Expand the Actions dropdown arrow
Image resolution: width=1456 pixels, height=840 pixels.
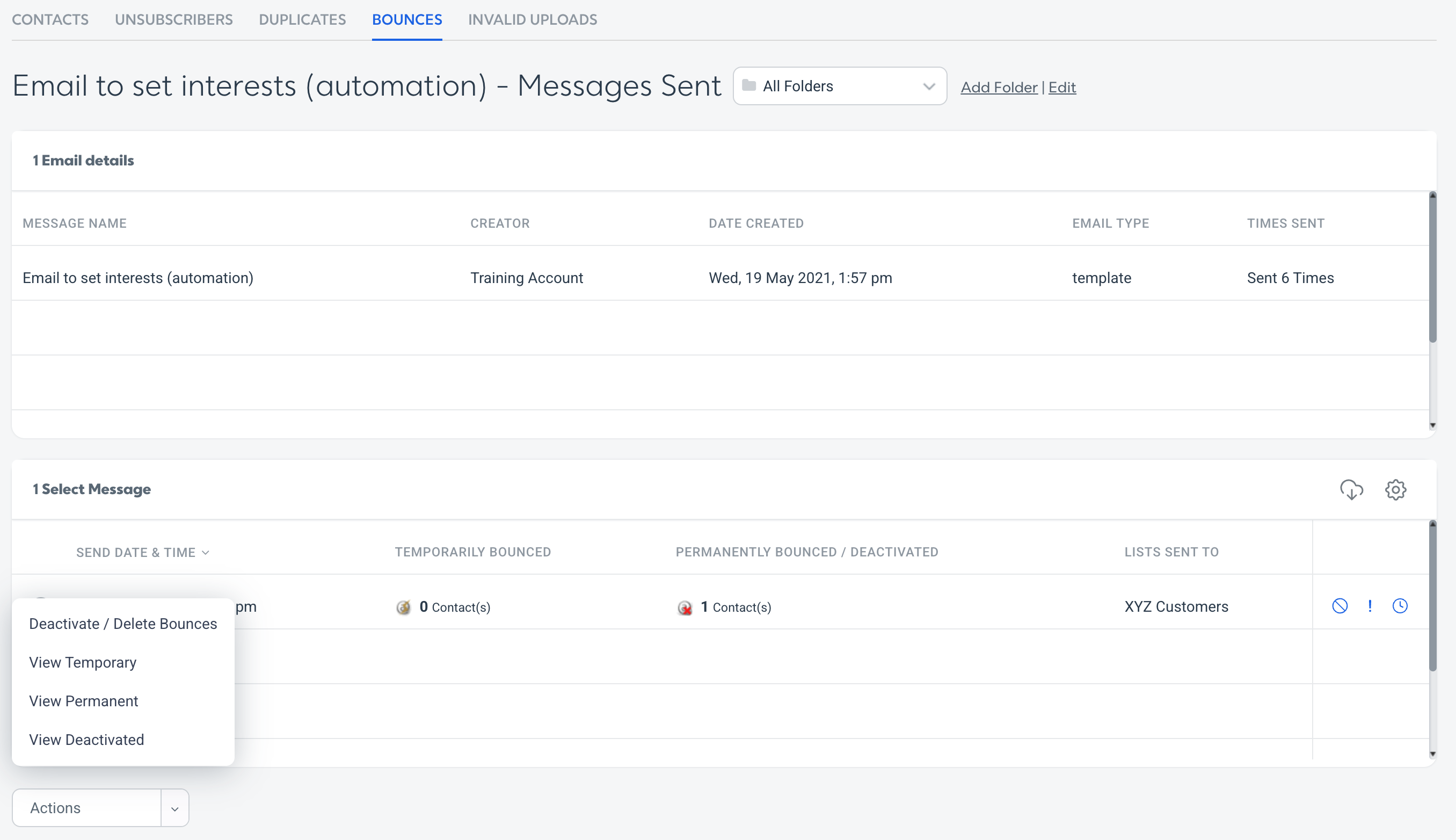pos(174,808)
